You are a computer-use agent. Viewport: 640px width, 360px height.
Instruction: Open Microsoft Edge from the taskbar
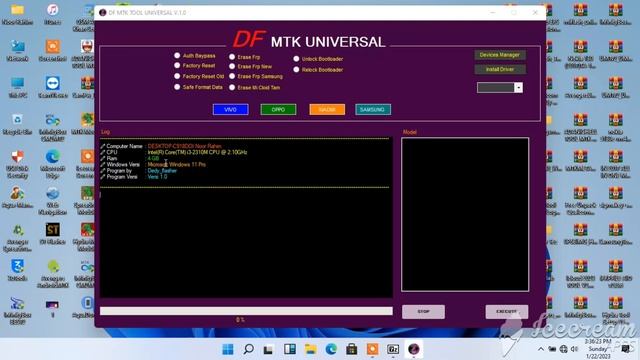331,349
